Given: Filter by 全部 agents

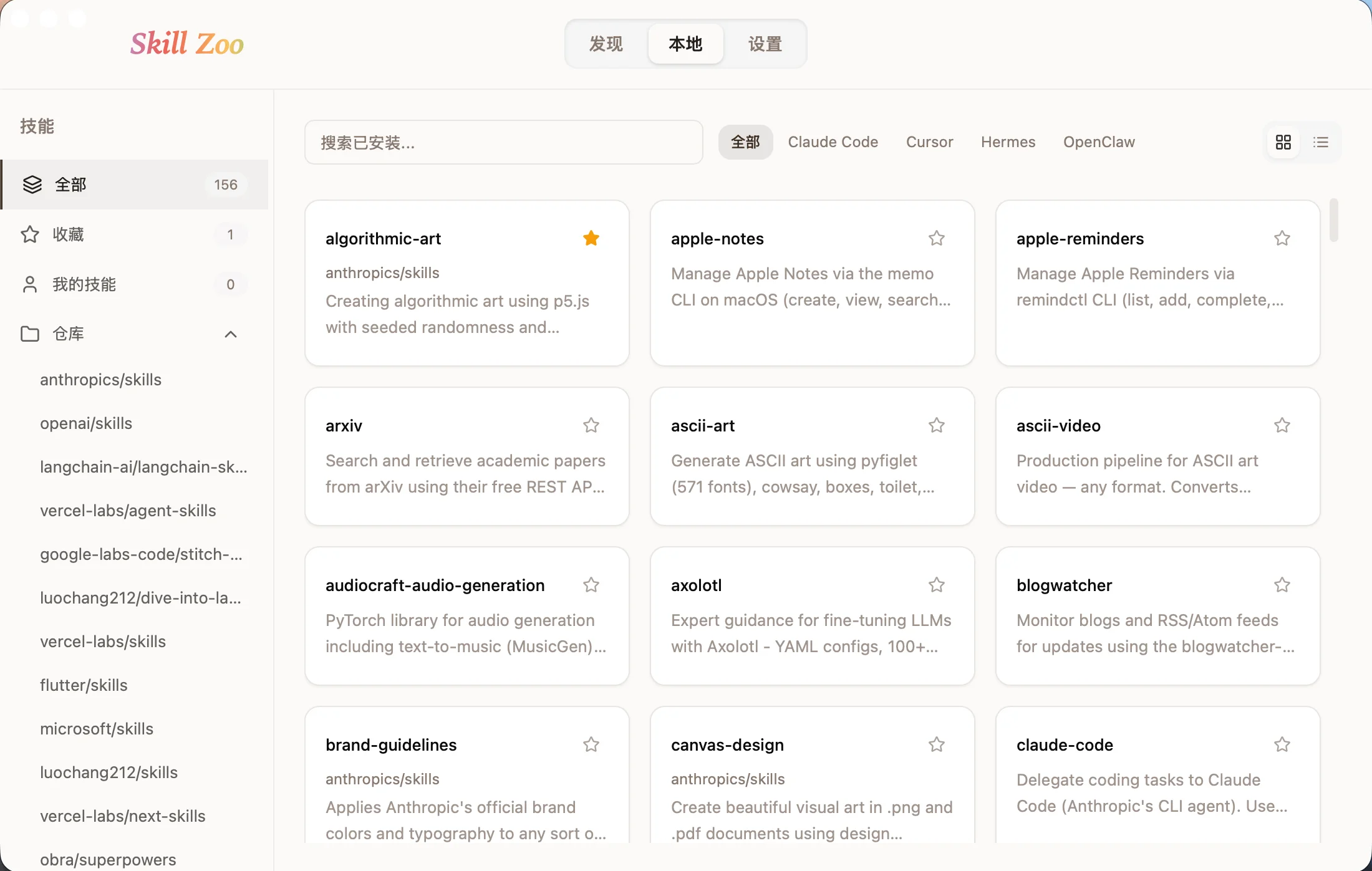Looking at the screenshot, I should [x=746, y=142].
